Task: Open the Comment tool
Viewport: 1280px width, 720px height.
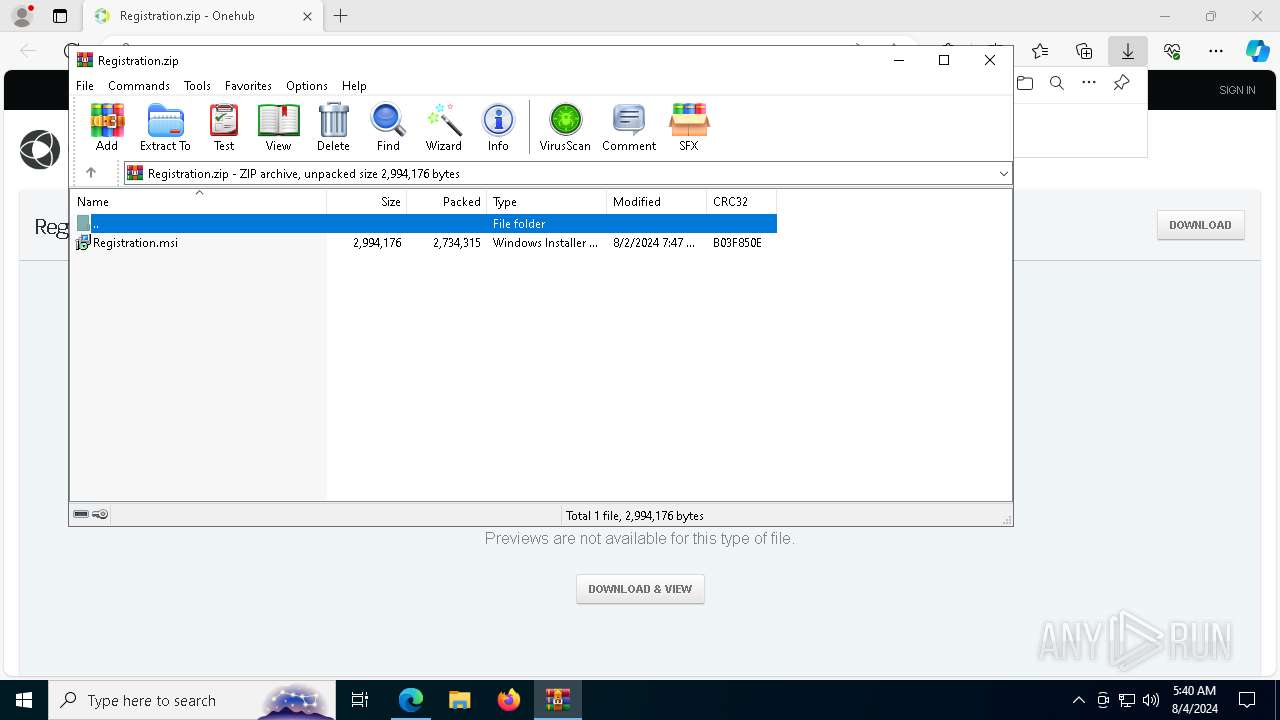Action: click(629, 127)
